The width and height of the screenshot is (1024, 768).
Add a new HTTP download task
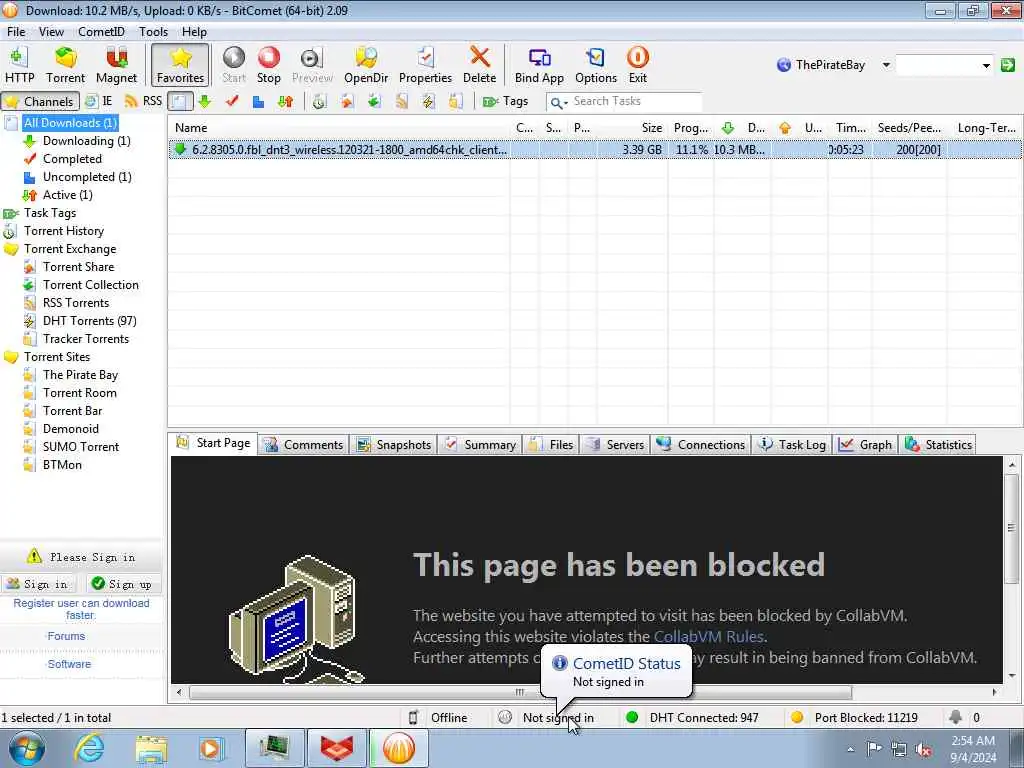click(19, 65)
